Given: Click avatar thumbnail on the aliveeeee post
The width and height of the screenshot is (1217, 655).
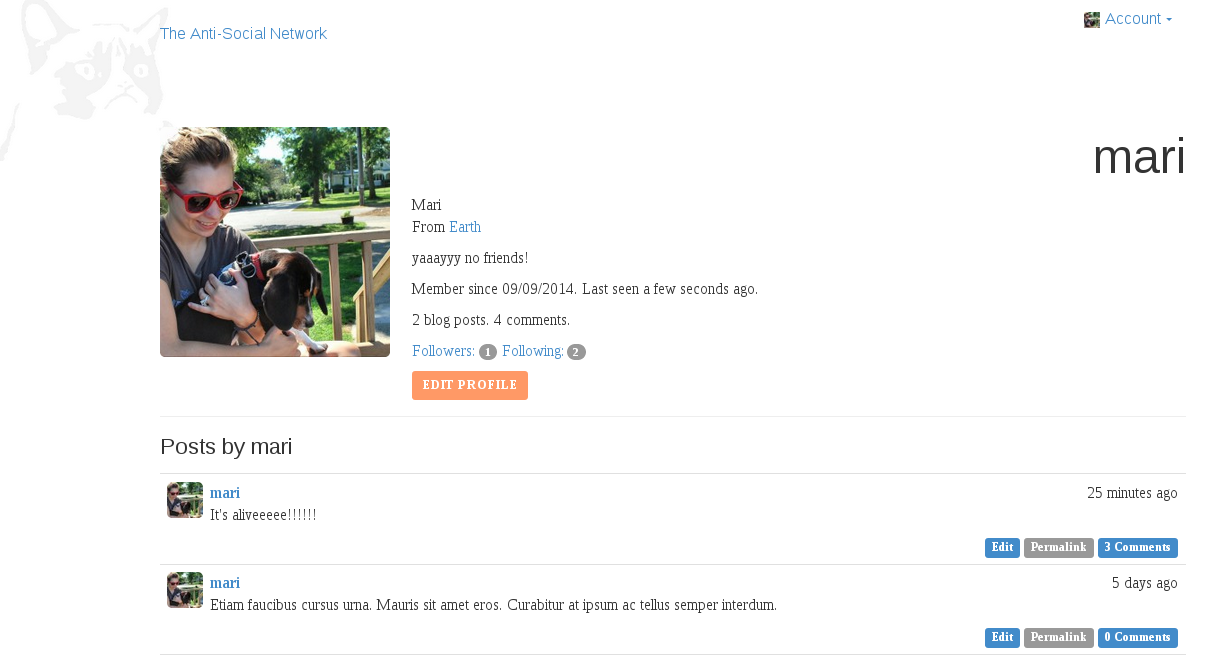Looking at the screenshot, I should (185, 500).
